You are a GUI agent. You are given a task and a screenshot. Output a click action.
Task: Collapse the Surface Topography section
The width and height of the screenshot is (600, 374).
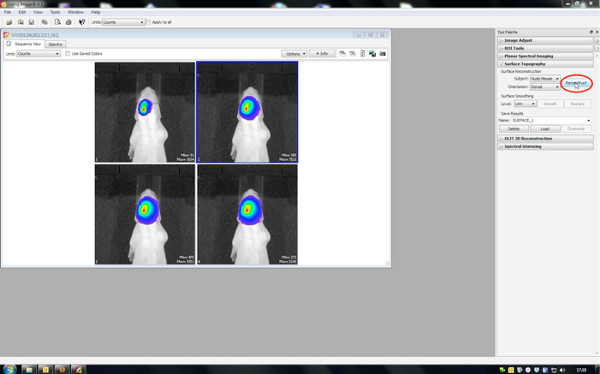(x=545, y=64)
